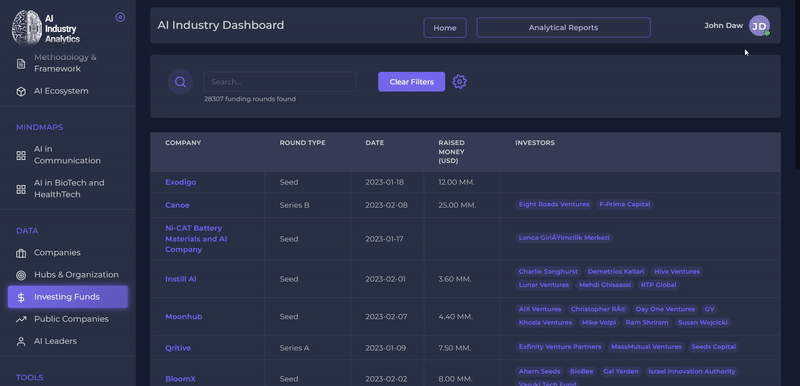This screenshot has height=386, width=800.
Task: Click the AI in Communication grid icon
Action: tap(21, 156)
